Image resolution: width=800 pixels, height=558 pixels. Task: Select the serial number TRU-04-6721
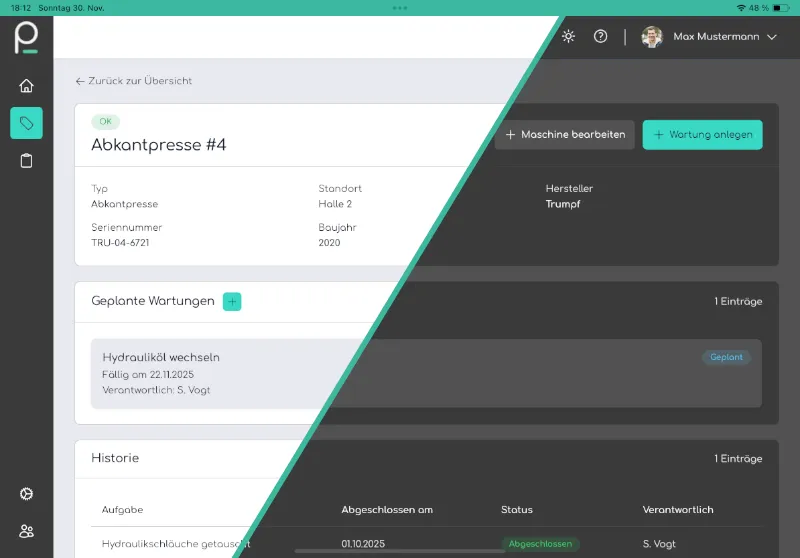[x=120, y=243]
